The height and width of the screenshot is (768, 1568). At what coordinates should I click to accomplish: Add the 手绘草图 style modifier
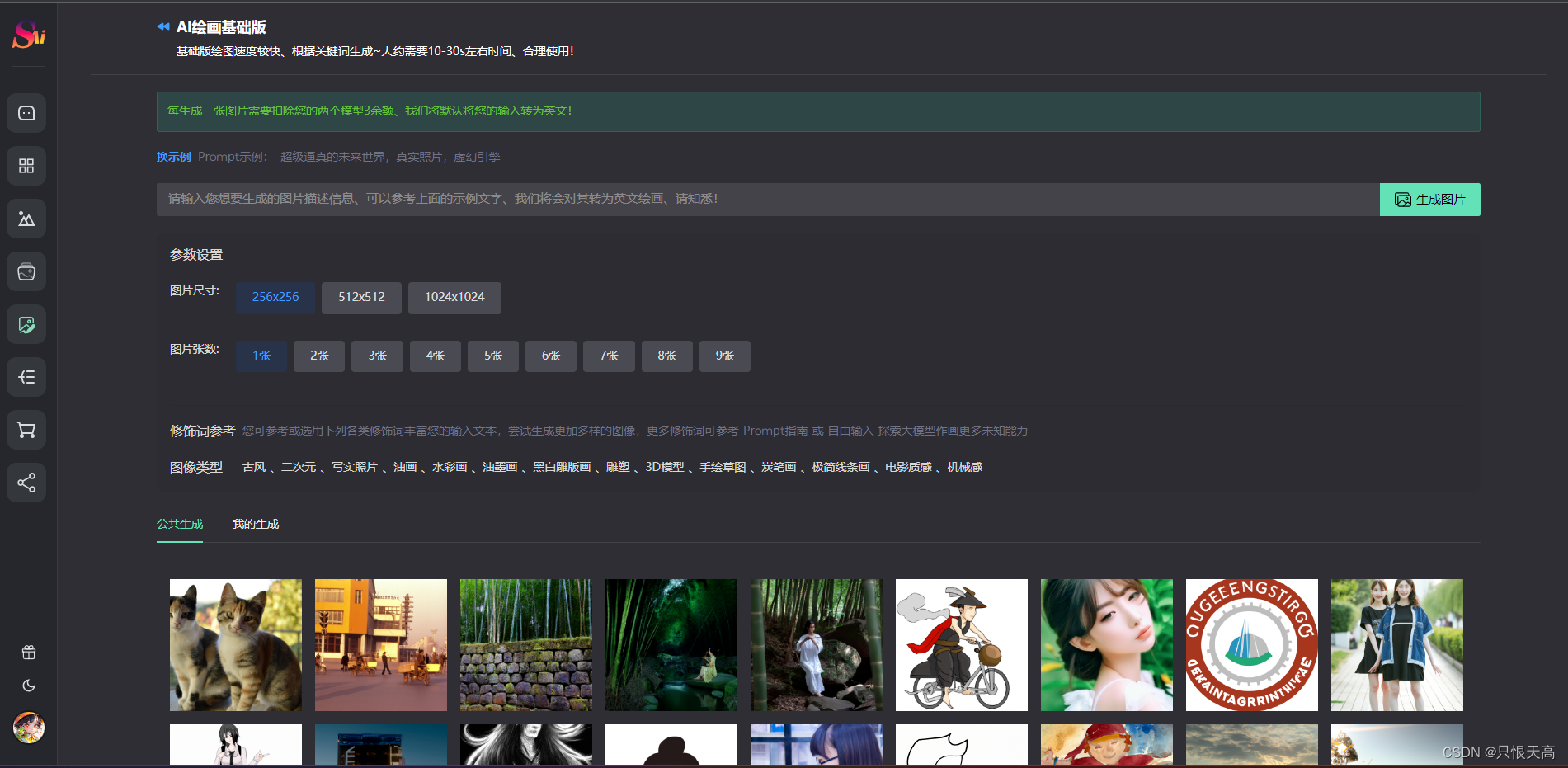723,468
